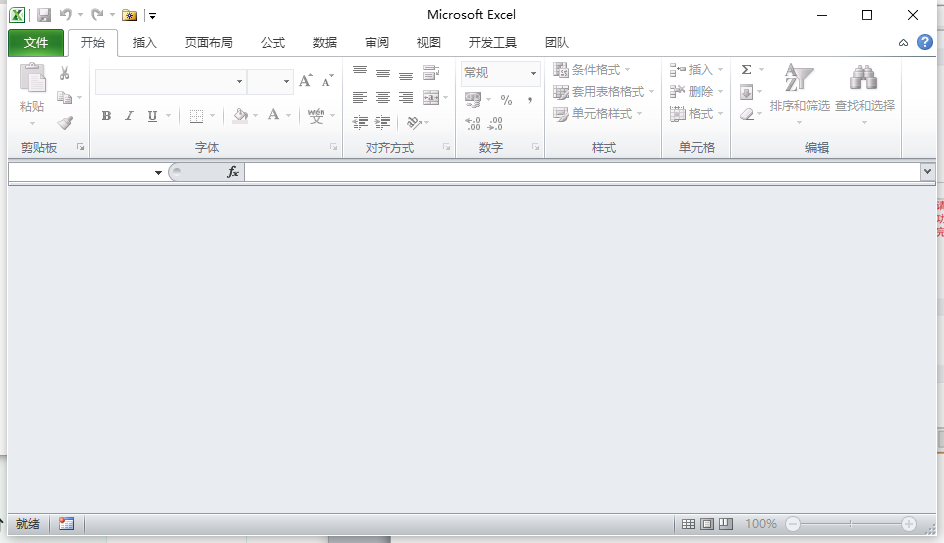944x543 pixels.
Task: Click the Save icon in quick access toolbar
Action: coord(44,15)
